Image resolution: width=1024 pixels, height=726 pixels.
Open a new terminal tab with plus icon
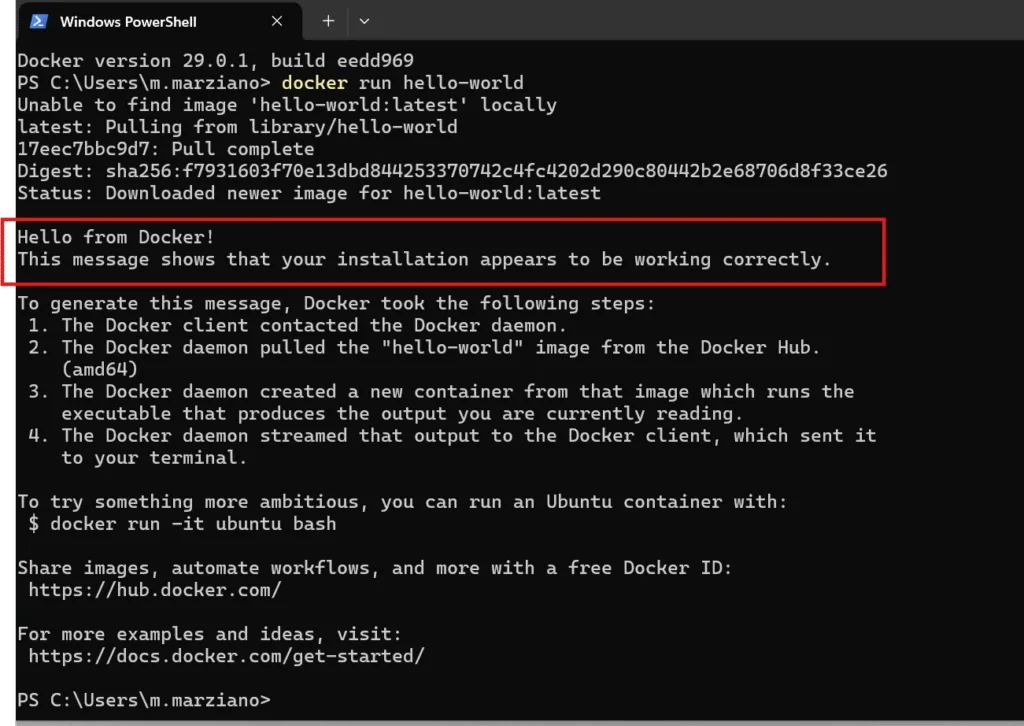point(328,21)
